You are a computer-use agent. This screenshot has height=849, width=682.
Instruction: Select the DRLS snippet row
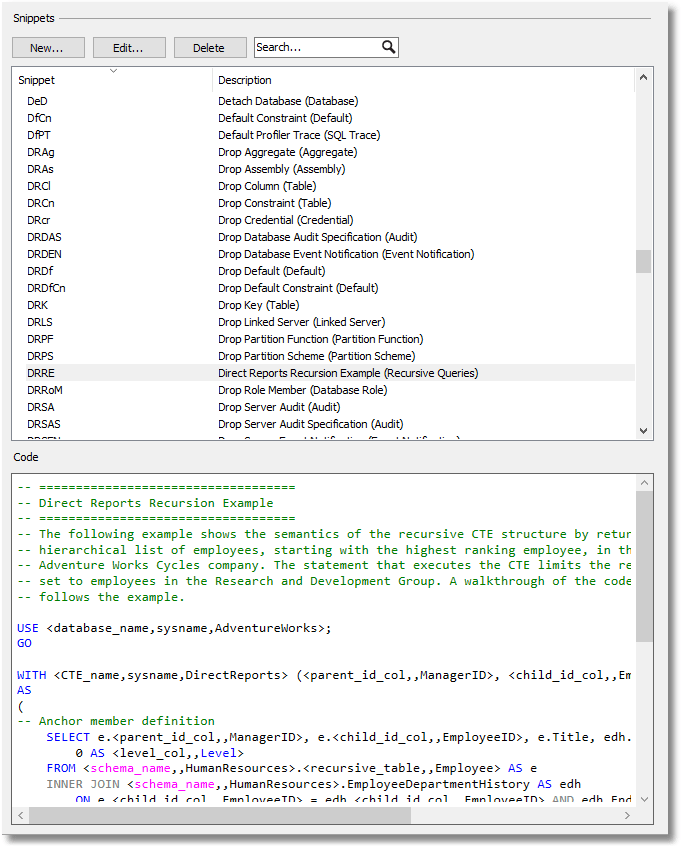[330, 322]
